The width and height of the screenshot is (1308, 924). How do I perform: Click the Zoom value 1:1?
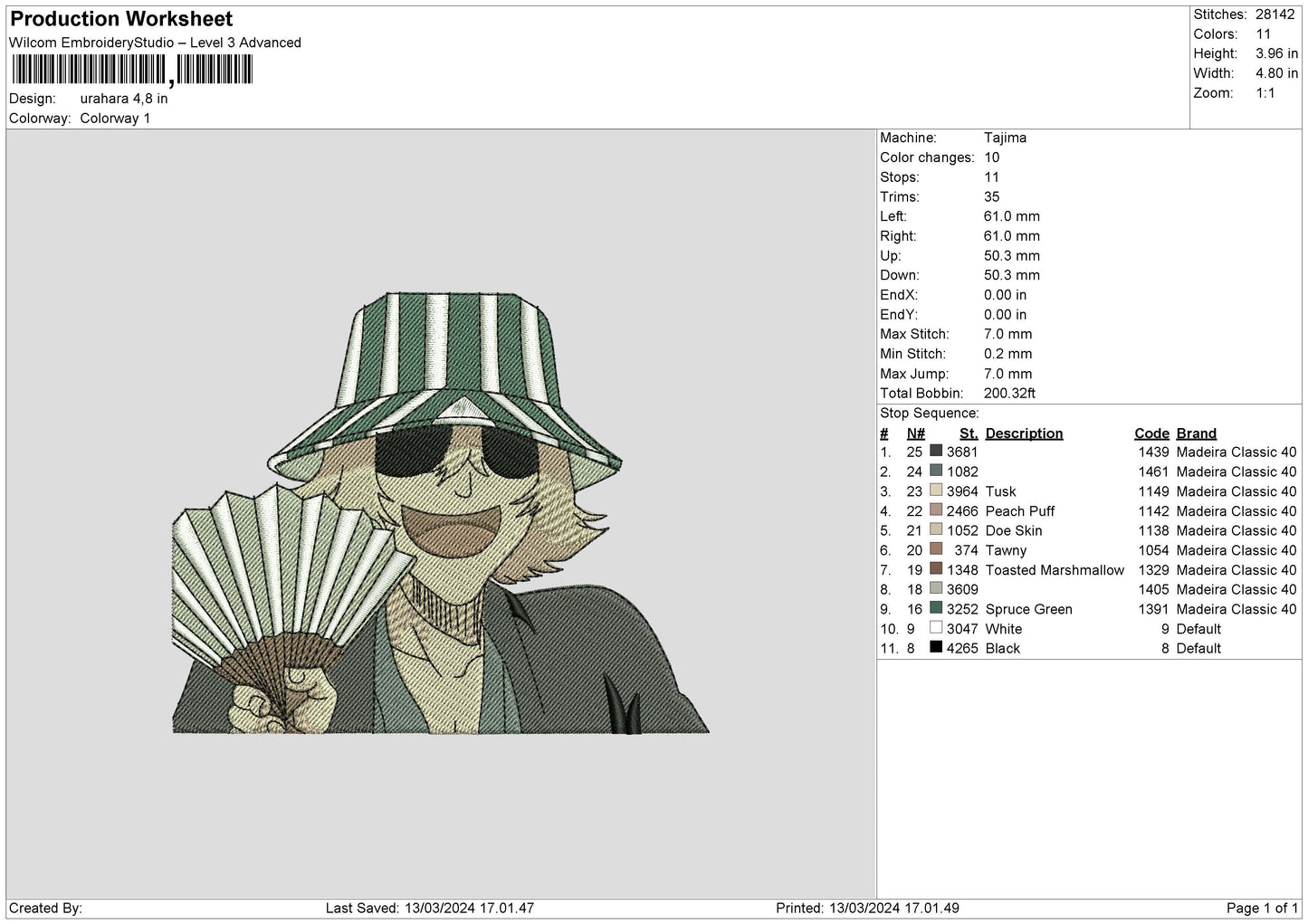pos(1265,93)
